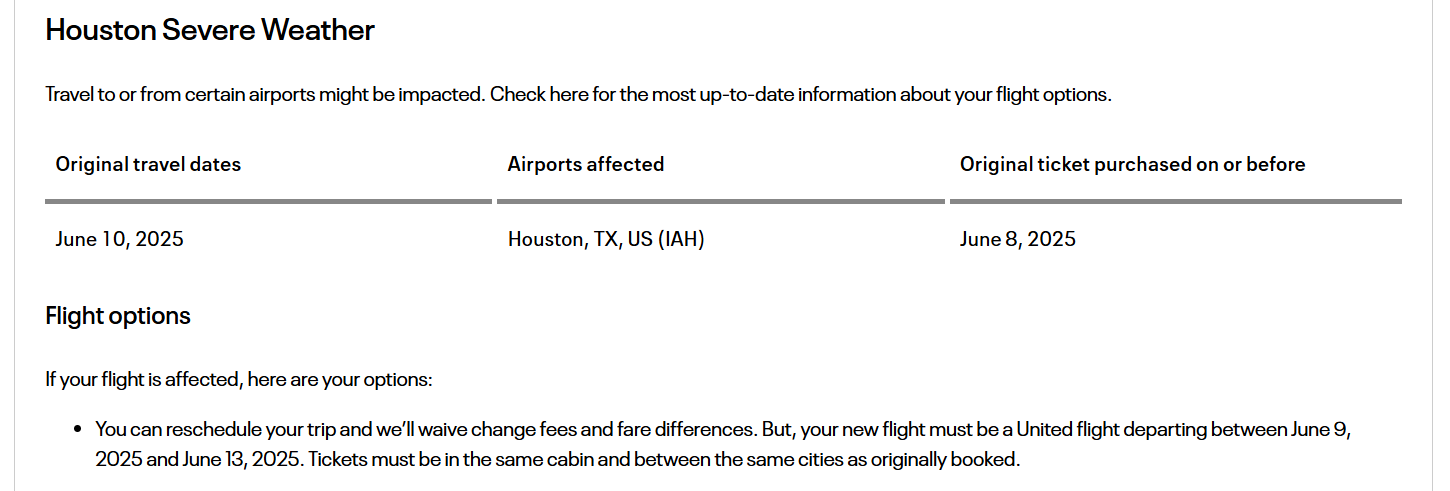Viewport: 1450px width, 491px height.
Task: Click the Original ticket purchased on or before header
Action: pyautogui.click(x=1133, y=164)
